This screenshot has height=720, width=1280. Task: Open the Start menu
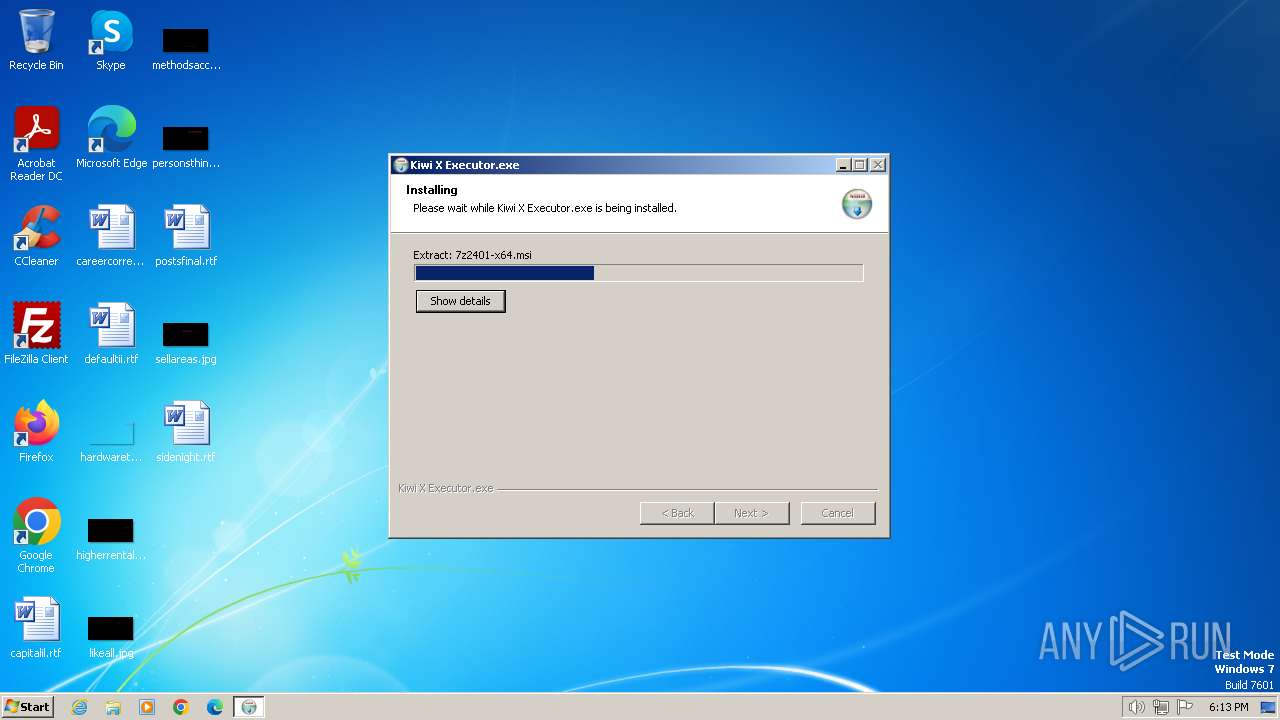[28, 707]
